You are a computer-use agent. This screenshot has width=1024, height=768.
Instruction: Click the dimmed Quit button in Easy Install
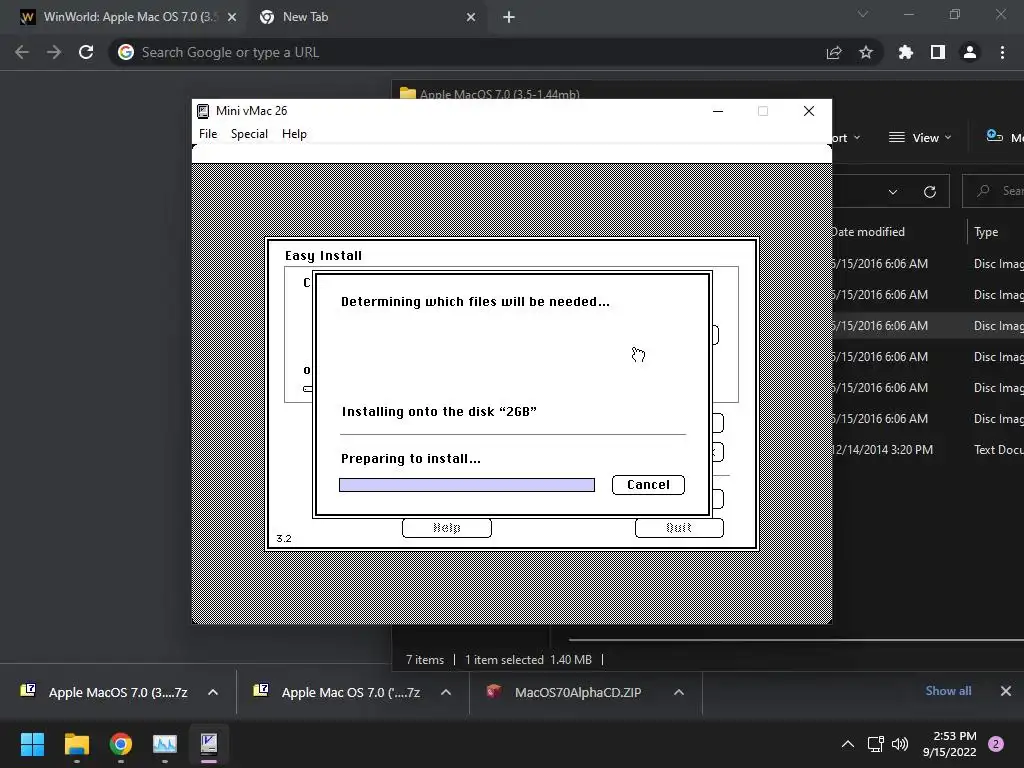coord(679,528)
